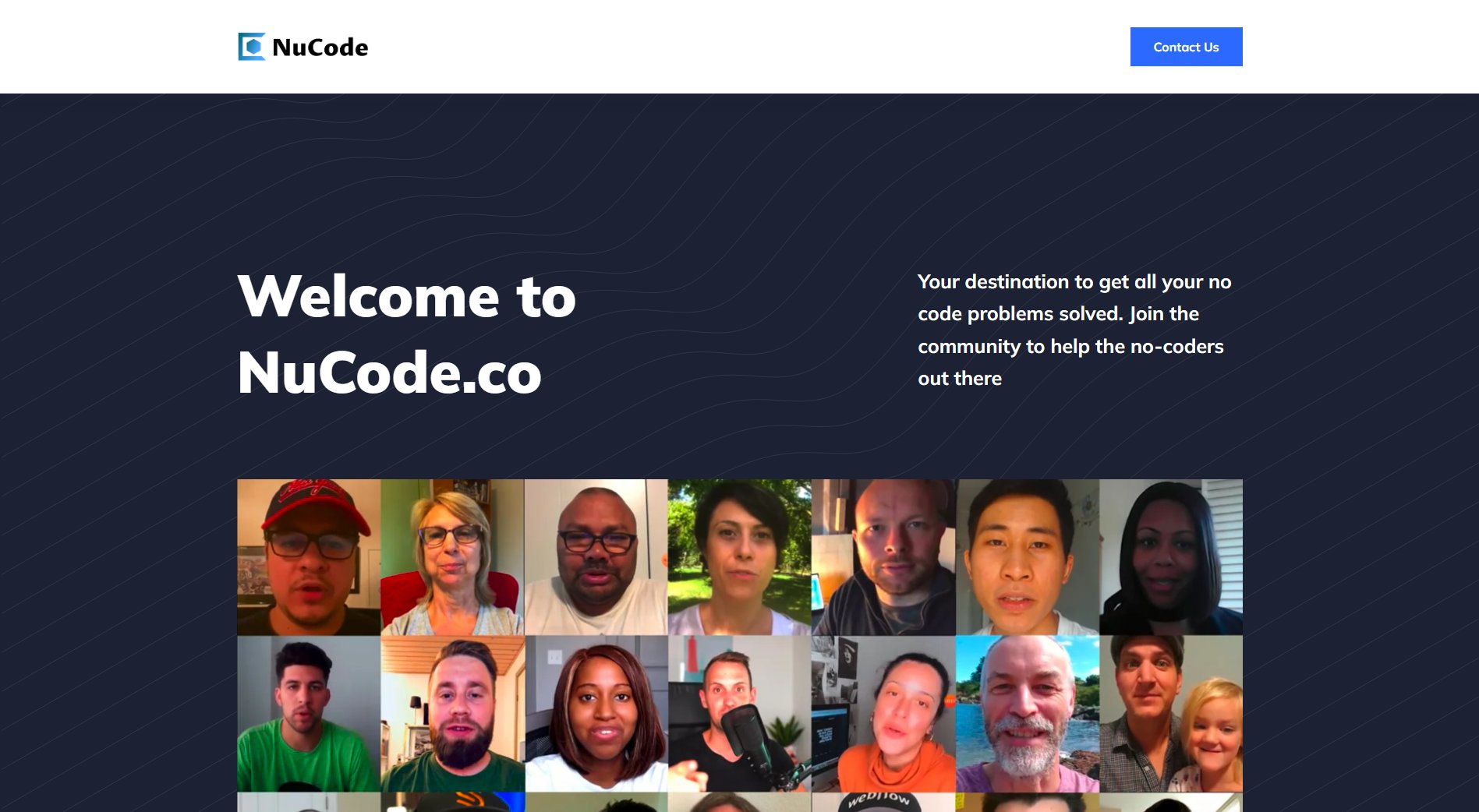Select the partially visible Webflow cap thumbnail
The width and height of the screenshot is (1479, 812).
(x=883, y=802)
